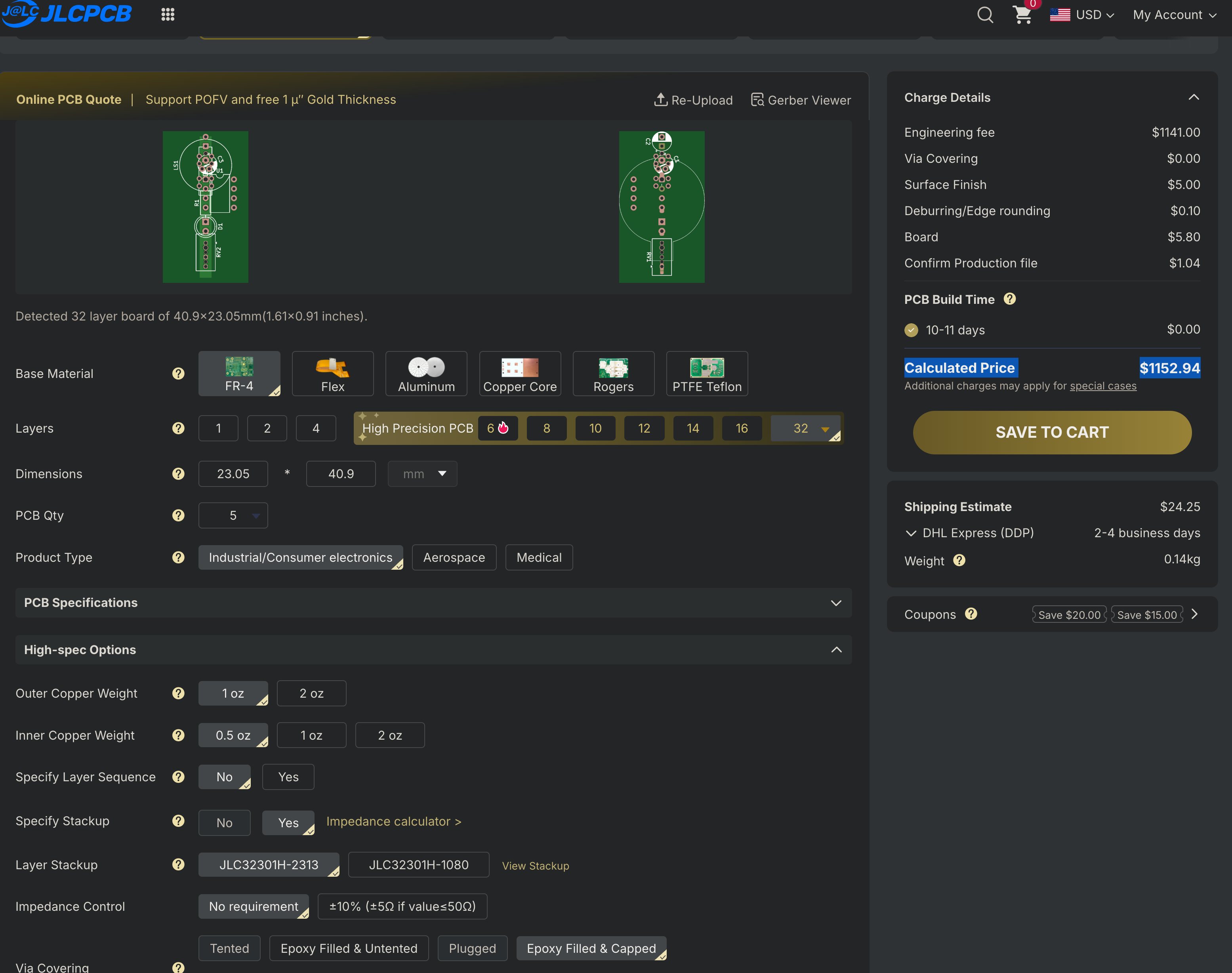Click the search icon
1232x973 pixels.
pyautogui.click(x=985, y=15)
